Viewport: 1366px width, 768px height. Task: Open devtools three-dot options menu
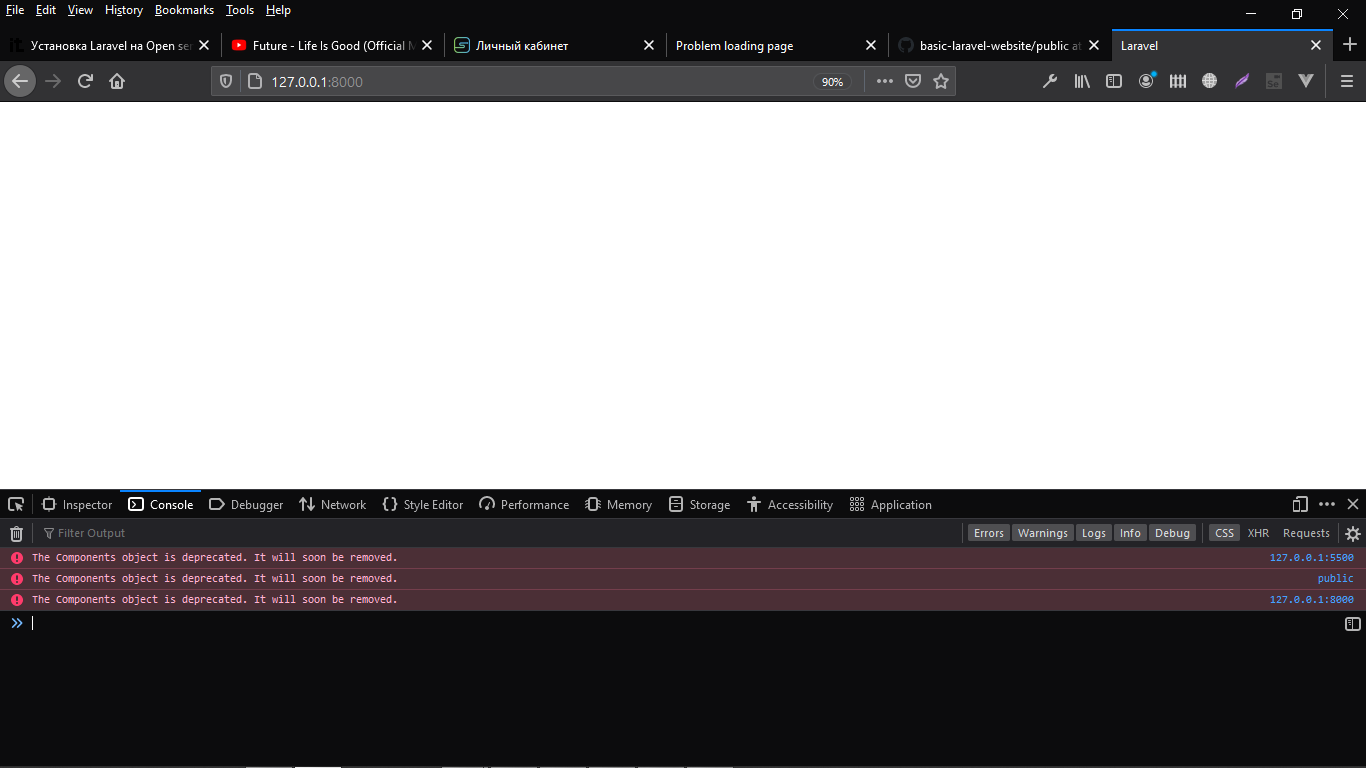tap(1327, 504)
